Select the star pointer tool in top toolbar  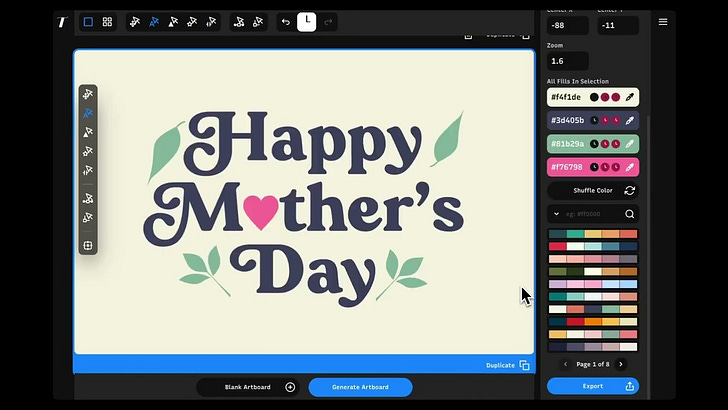click(x=192, y=22)
